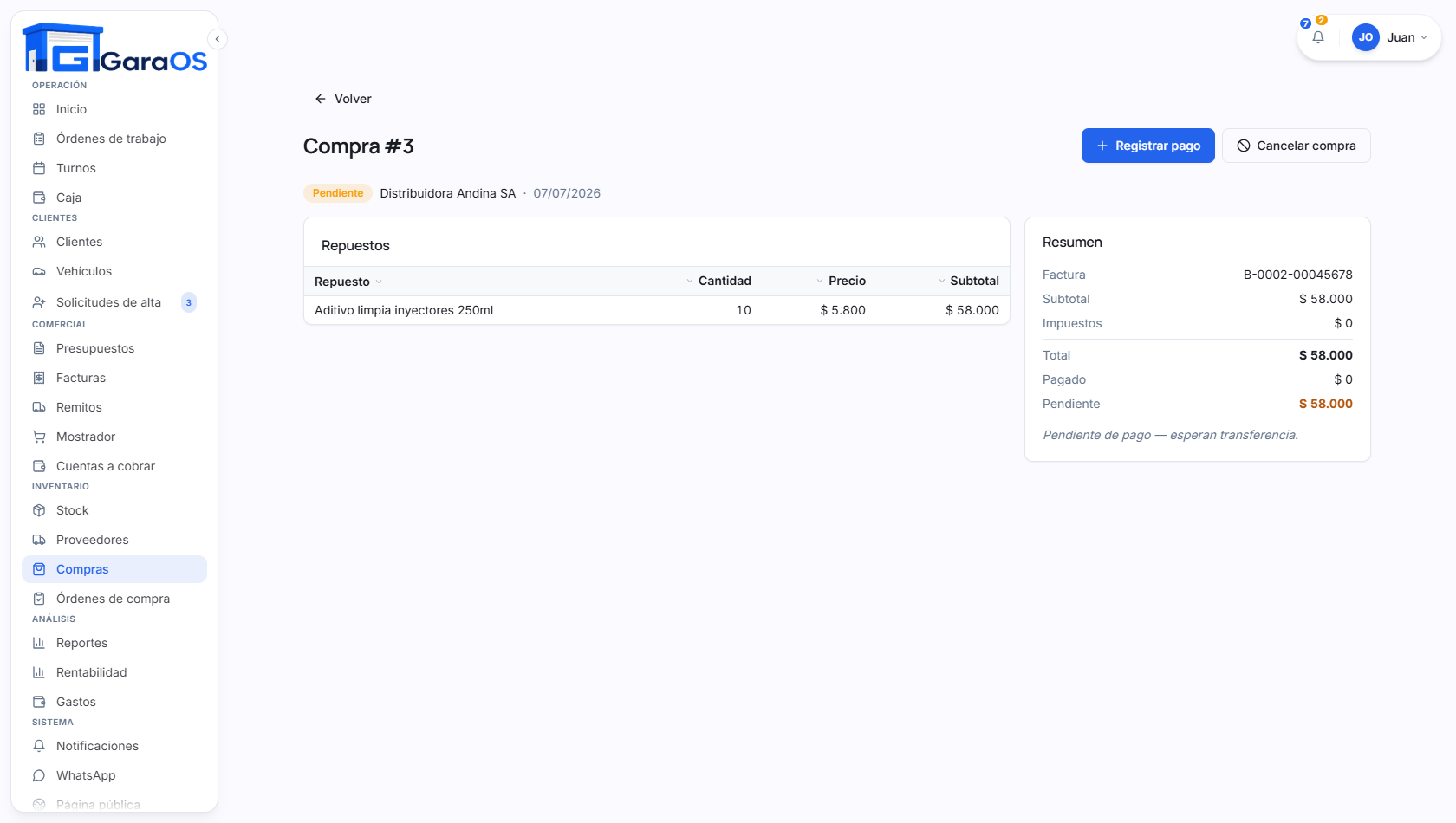1456x823 pixels.
Task: Sort table by Cantidad column
Action: click(x=718, y=281)
